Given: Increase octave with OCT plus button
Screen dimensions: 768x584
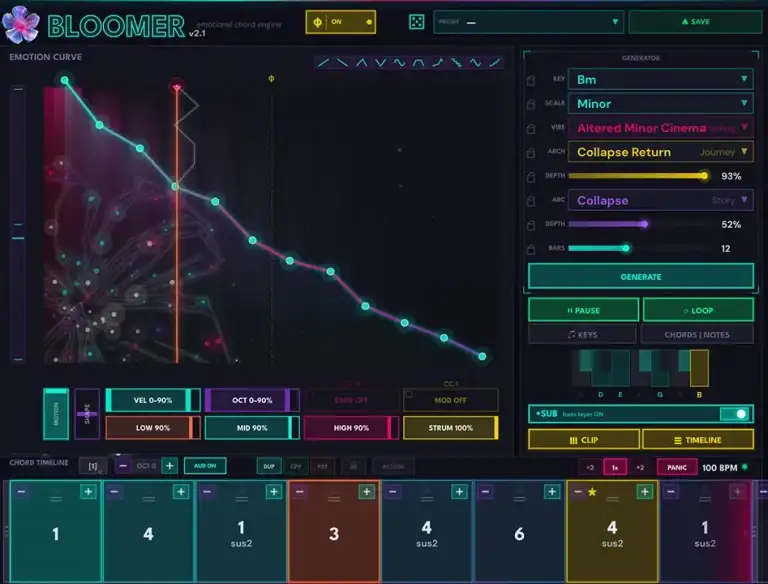Looking at the screenshot, I should (x=169, y=465).
